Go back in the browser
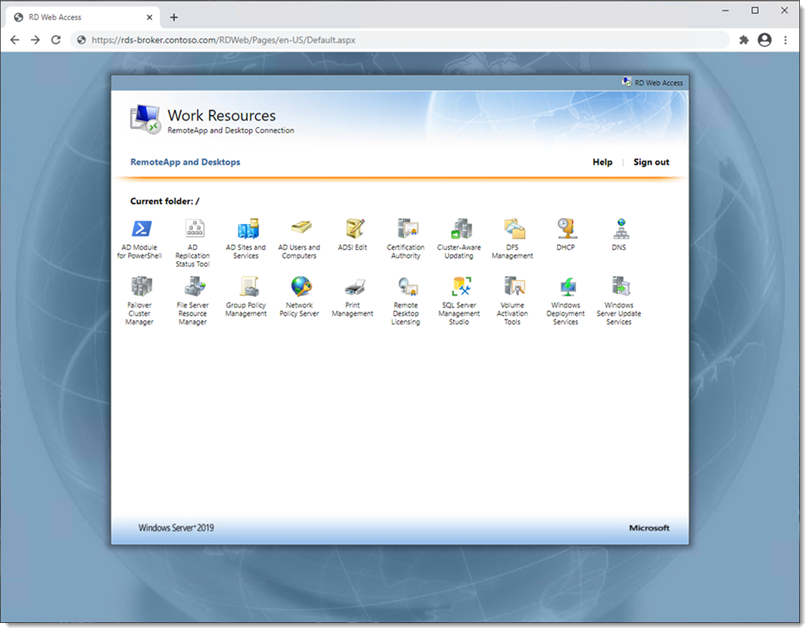The height and width of the screenshot is (633, 810). coord(15,40)
